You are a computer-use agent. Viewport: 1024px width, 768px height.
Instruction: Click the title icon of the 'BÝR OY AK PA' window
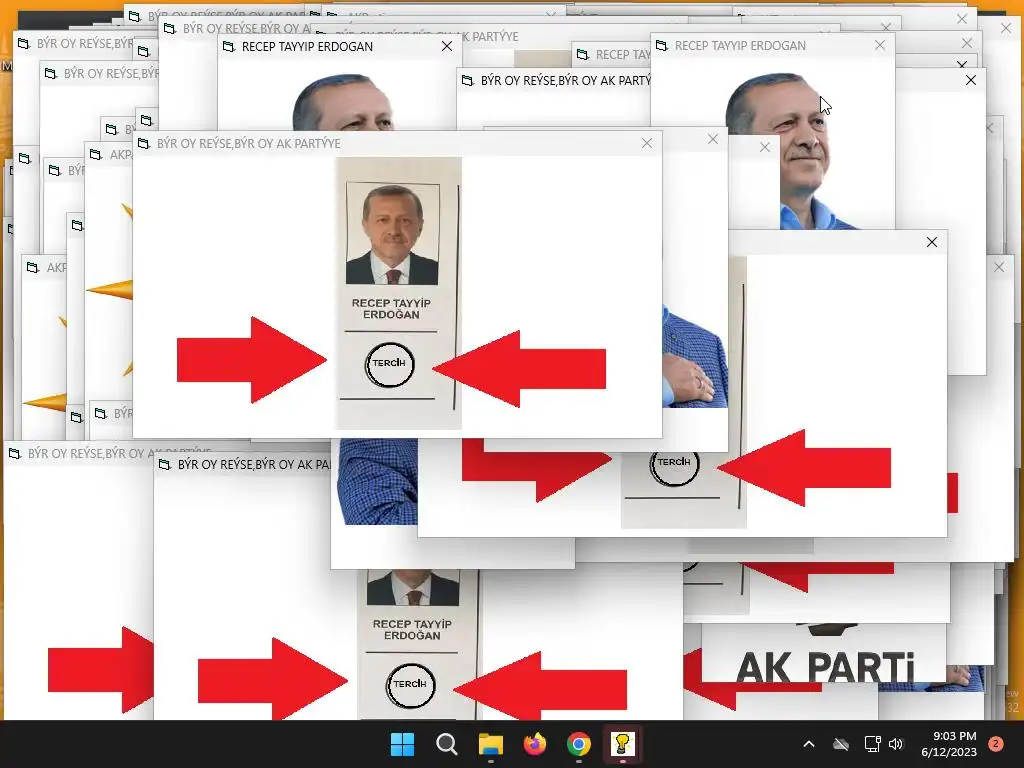[165, 464]
